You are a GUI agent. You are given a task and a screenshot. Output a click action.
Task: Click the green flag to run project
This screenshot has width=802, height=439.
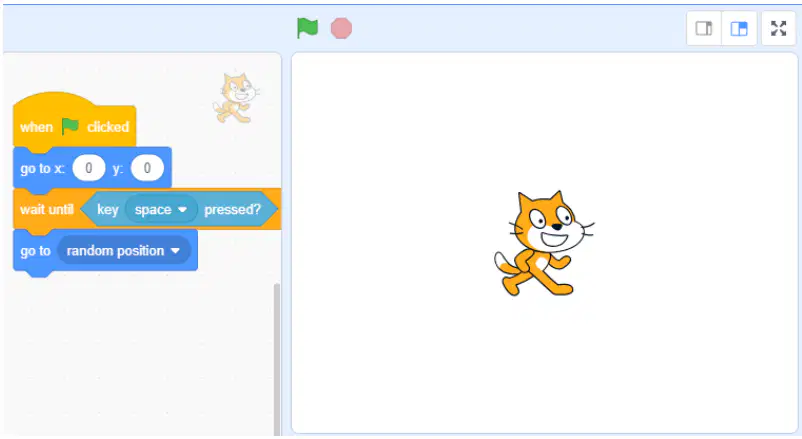(x=307, y=28)
